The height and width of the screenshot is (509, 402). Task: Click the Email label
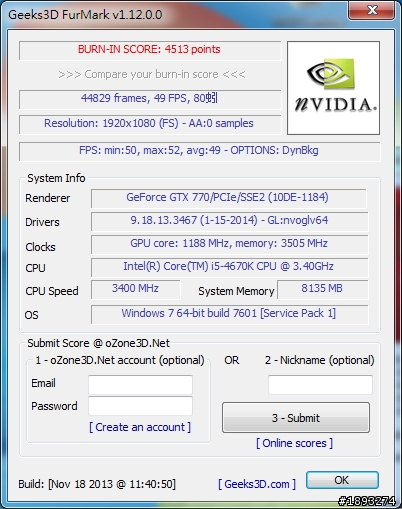pyautogui.click(x=43, y=383)
